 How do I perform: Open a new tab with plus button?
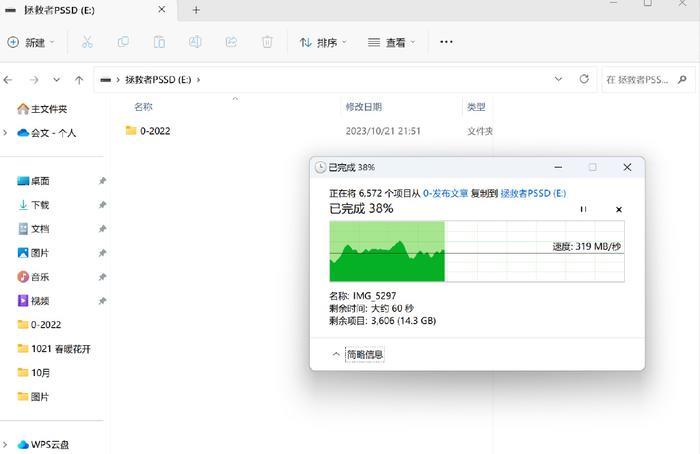(196, 10)
